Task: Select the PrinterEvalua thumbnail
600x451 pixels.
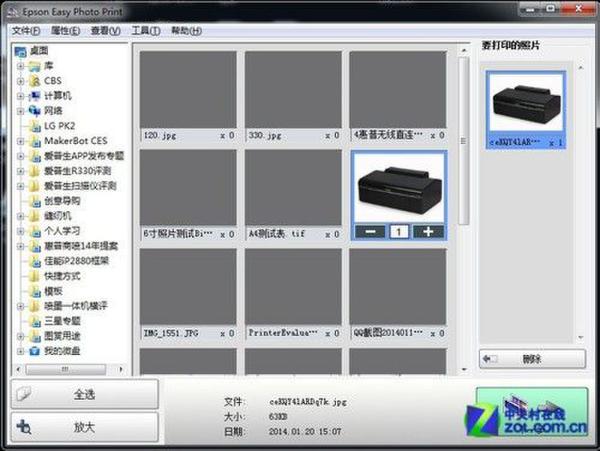Action: click(293, 287)
